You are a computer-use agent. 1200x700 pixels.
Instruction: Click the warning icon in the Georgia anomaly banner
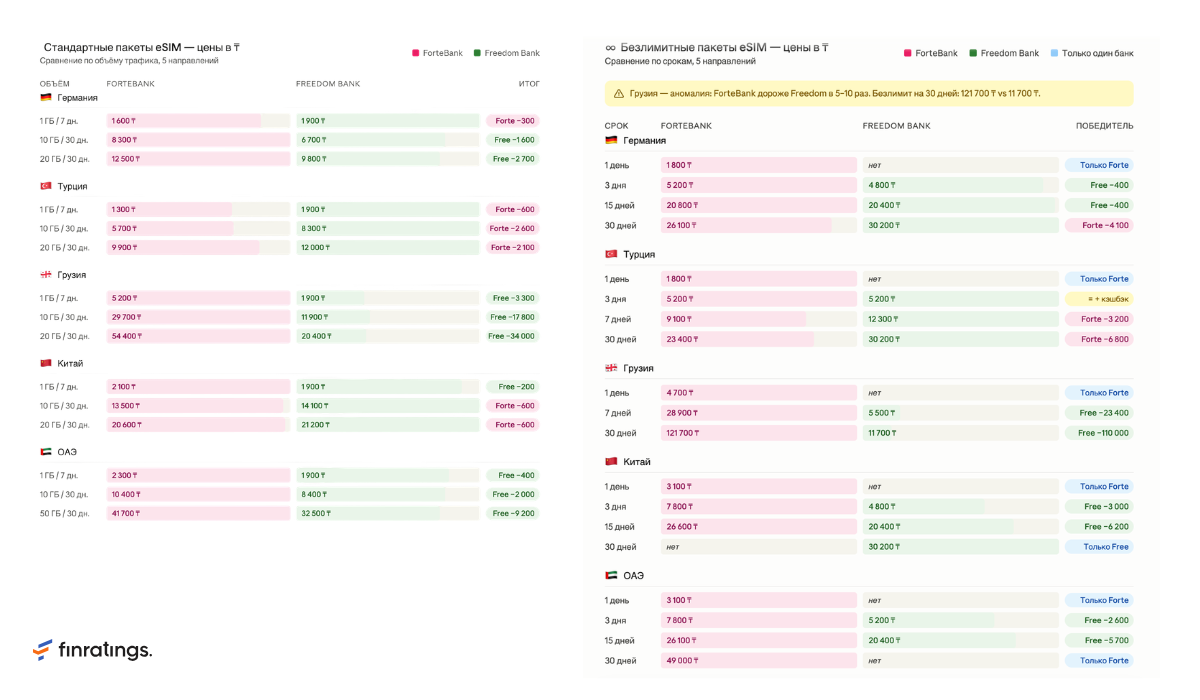620,93
